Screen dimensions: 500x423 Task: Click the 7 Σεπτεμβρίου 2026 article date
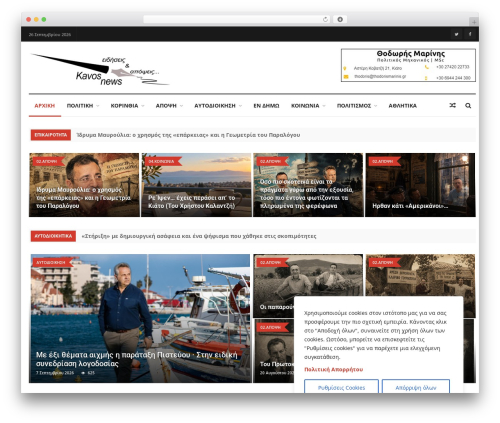click(x=55, y=373)
